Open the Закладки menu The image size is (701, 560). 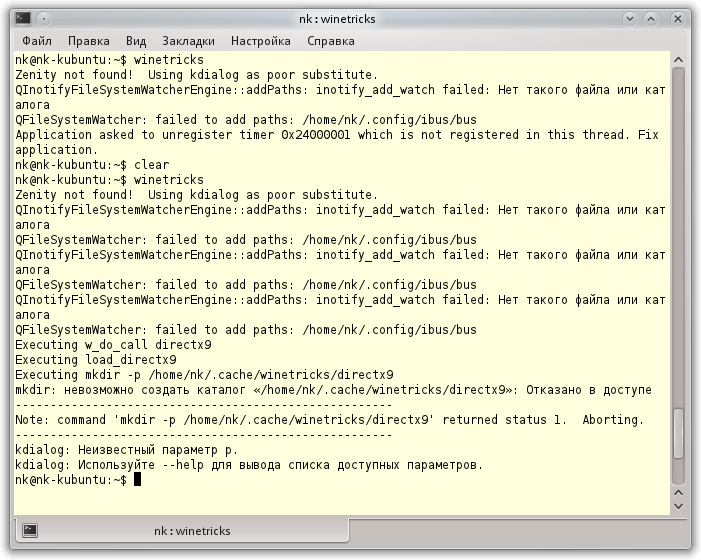click(188, 41)
